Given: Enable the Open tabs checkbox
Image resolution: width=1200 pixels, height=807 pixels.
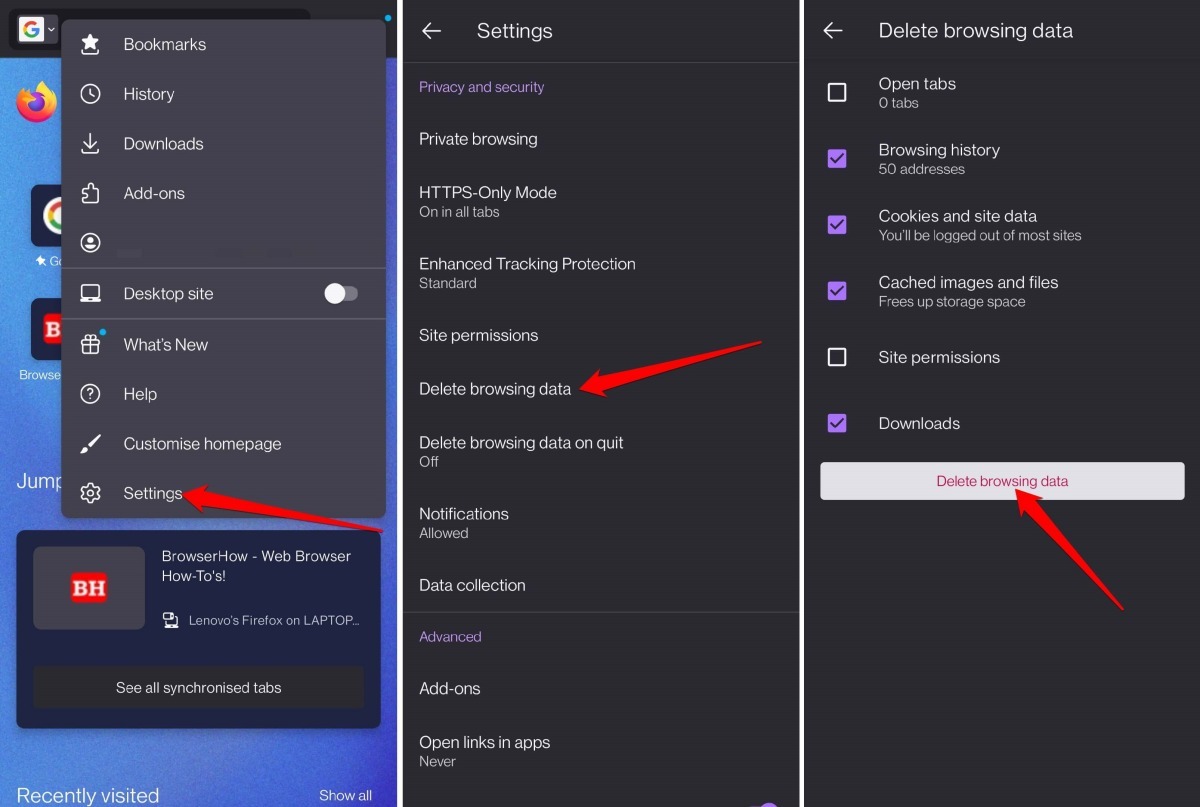Looking at the screenshot, I should coord(836,92).
